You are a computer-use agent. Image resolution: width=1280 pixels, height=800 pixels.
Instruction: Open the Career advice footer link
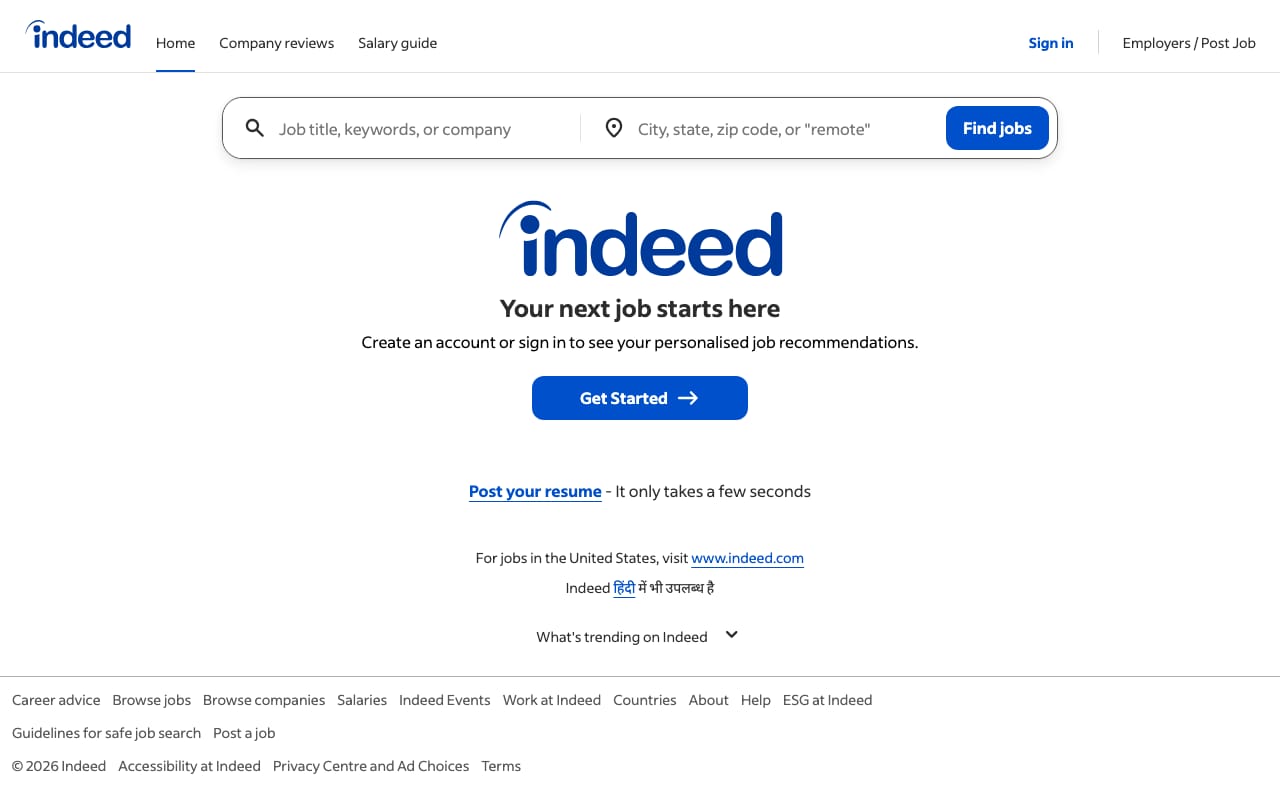(x=56, y=700)
